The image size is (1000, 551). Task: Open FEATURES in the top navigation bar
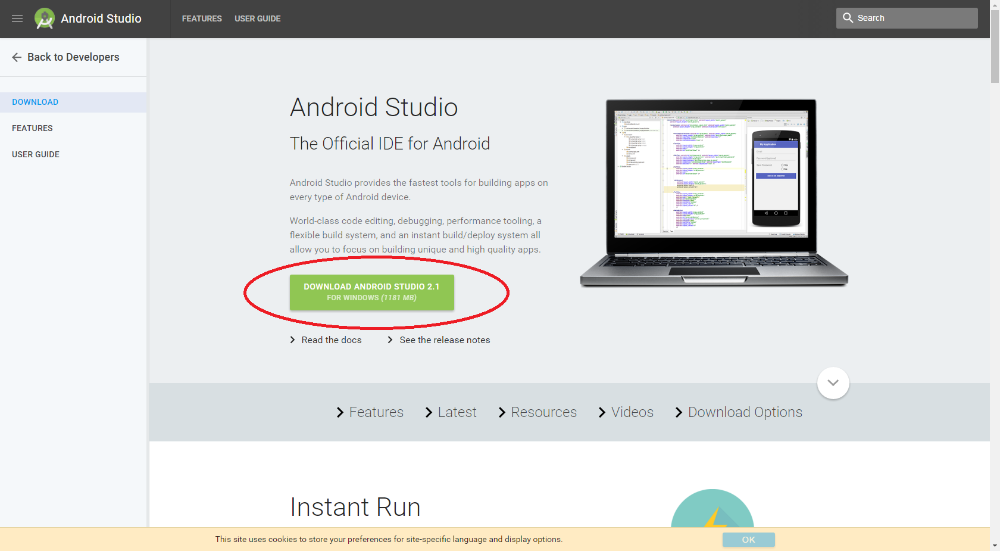coord(202,18)
